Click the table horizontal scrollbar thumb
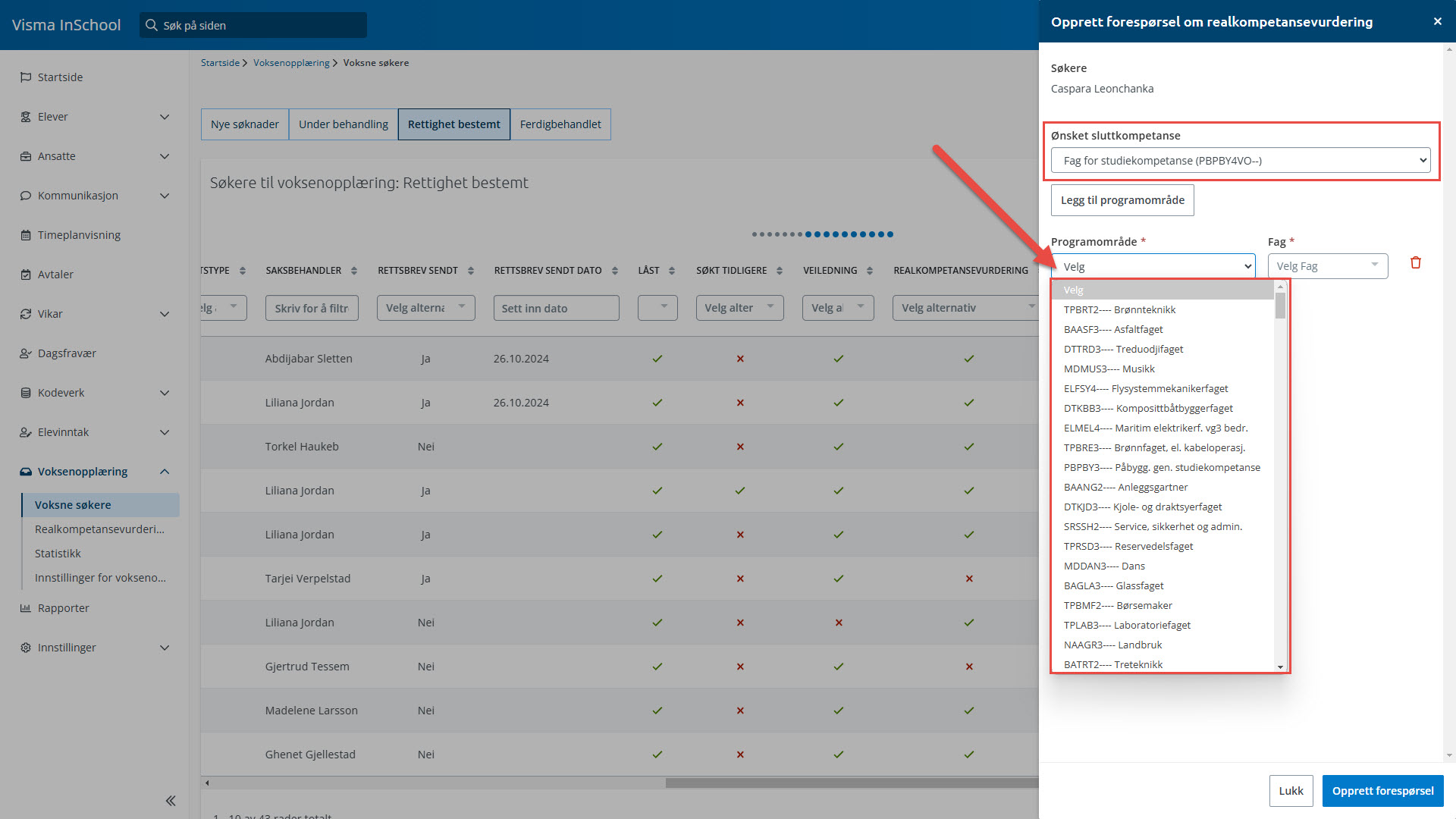 852,783
